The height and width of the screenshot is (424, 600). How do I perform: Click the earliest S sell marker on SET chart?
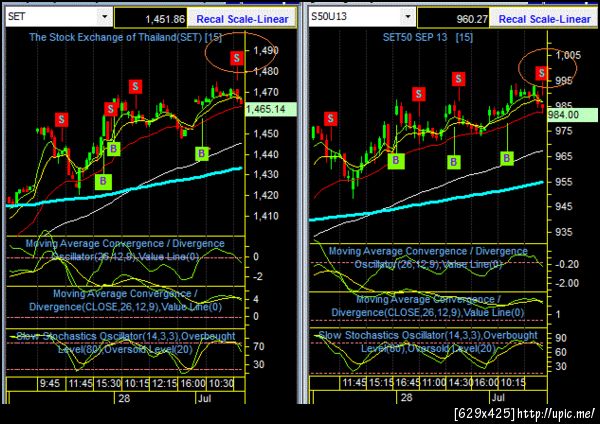pyautogui.click(x=62, y=120)
